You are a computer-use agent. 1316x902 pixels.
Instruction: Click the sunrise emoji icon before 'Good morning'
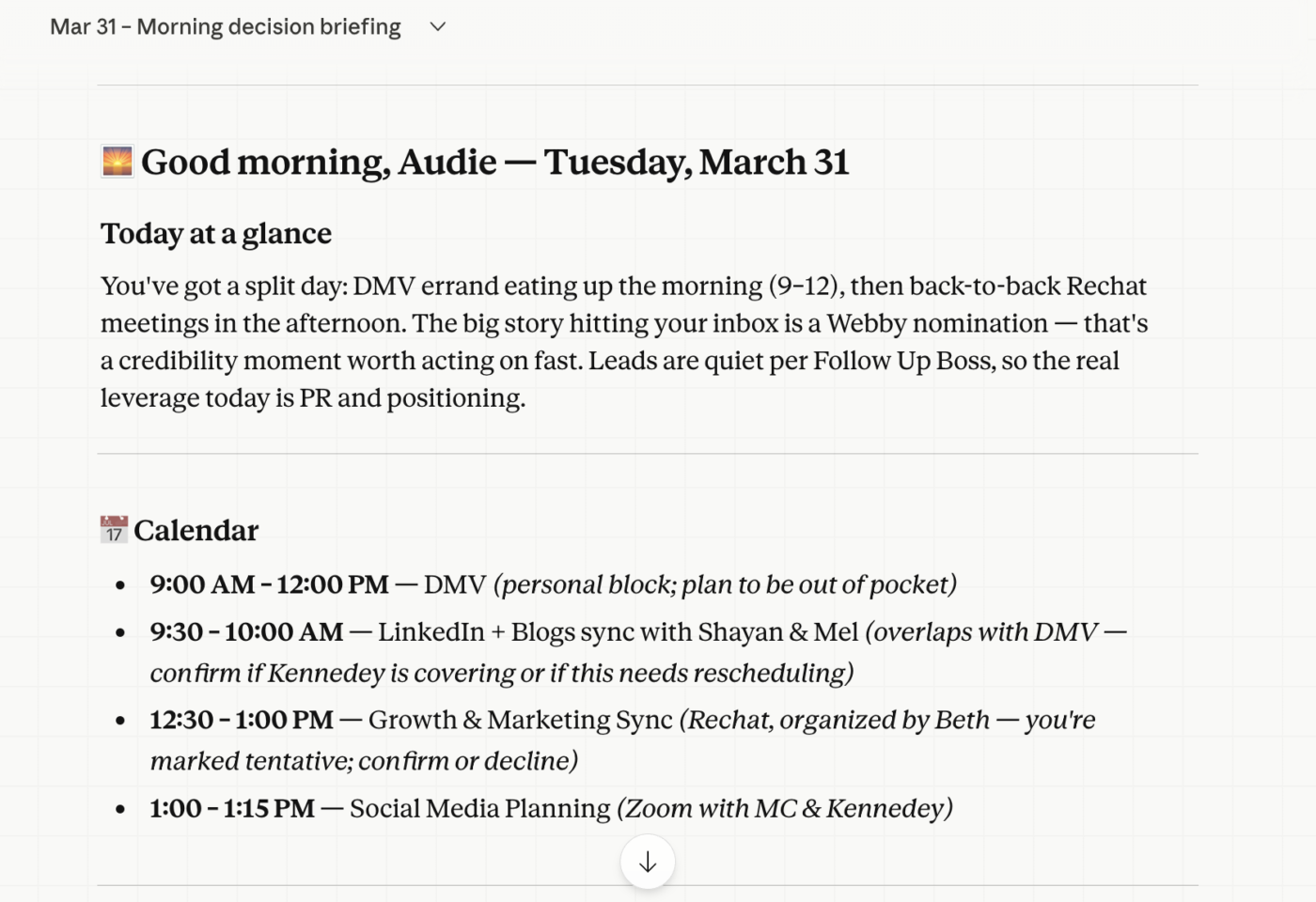(x=117, y=162)
